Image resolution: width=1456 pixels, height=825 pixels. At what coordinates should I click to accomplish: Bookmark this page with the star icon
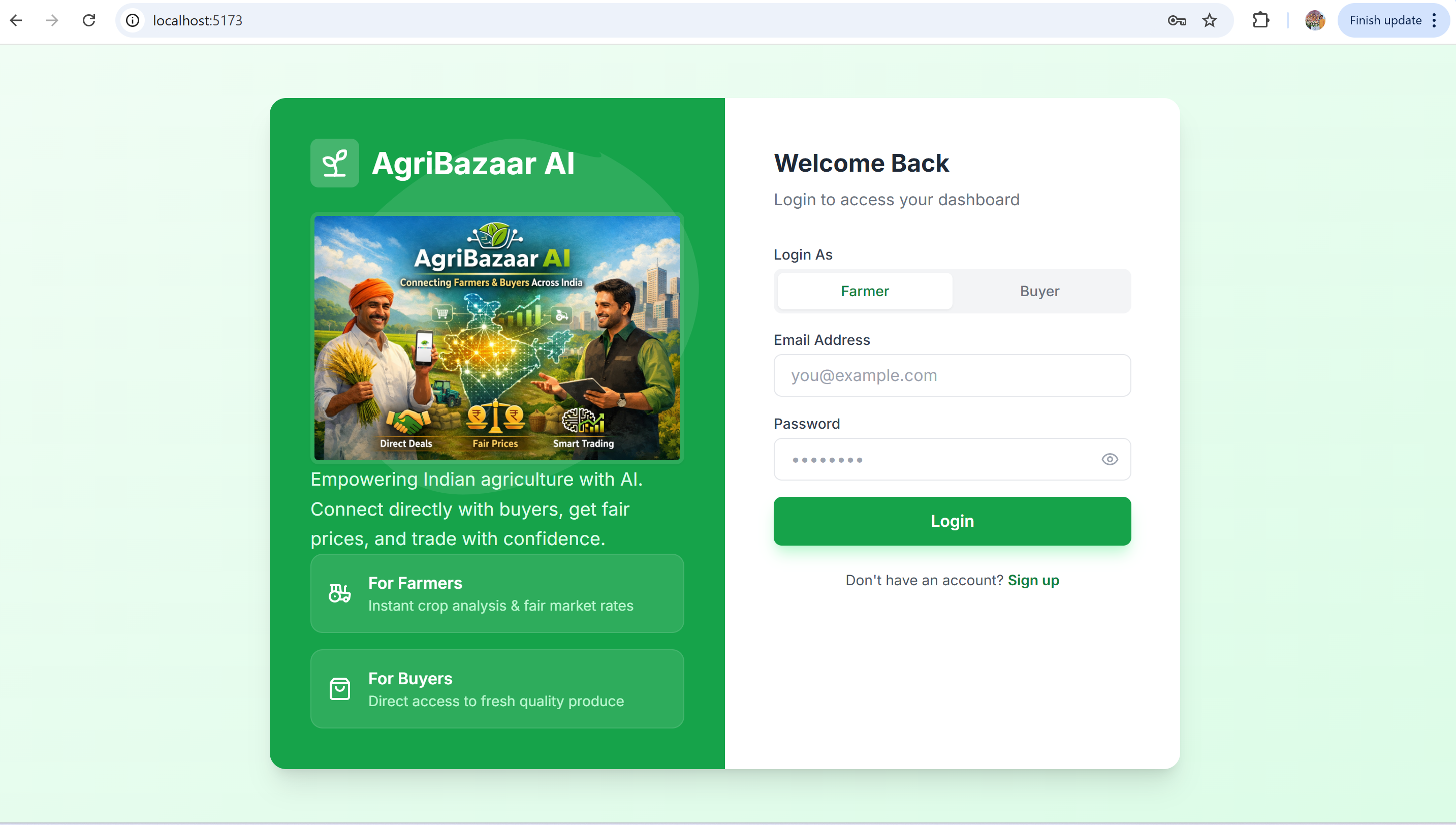point(1210,20)
